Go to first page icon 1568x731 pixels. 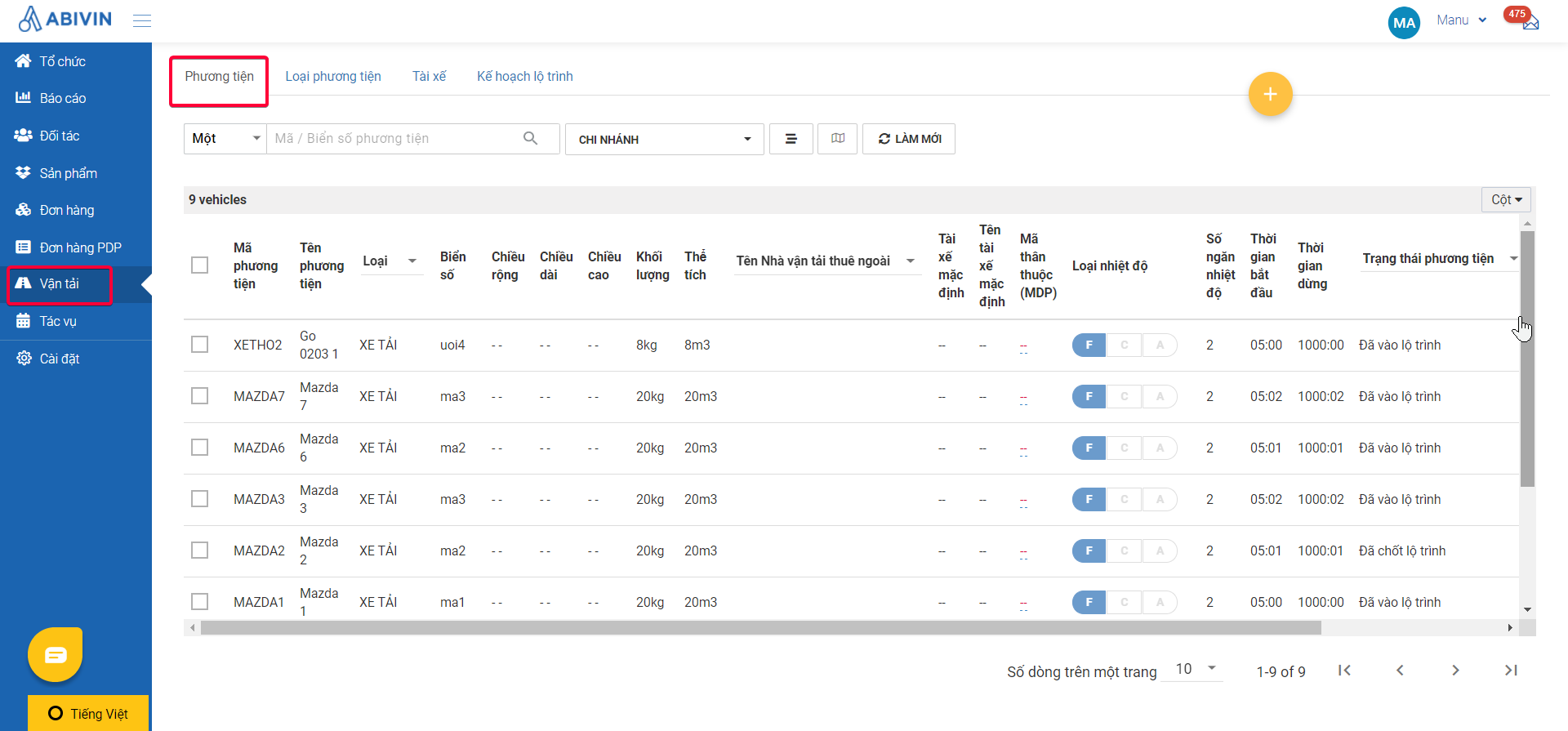[1344, 671]
